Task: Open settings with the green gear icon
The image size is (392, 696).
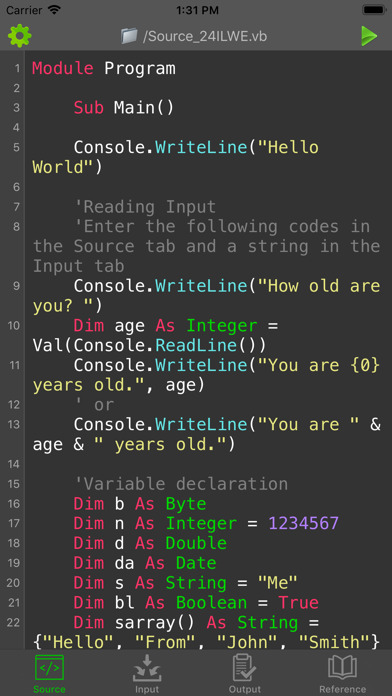Action: click(20, 36)
